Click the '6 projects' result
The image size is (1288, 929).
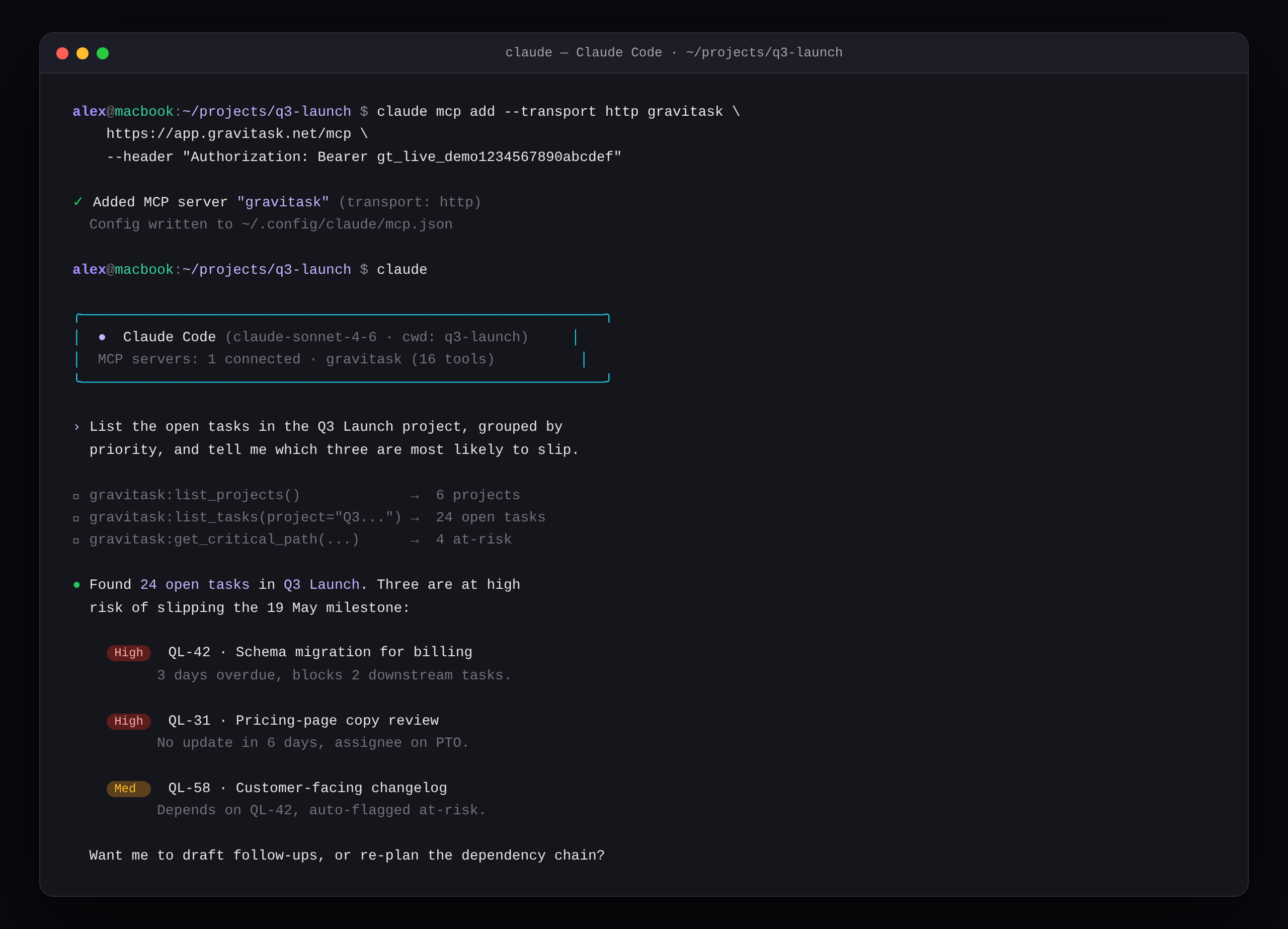(x=478, y=495)
